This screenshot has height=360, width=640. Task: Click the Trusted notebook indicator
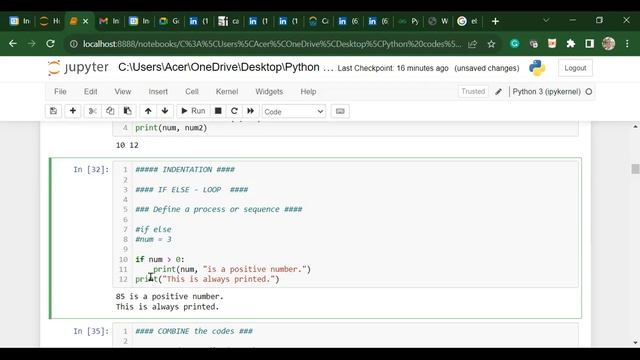(x=473, y=91)
